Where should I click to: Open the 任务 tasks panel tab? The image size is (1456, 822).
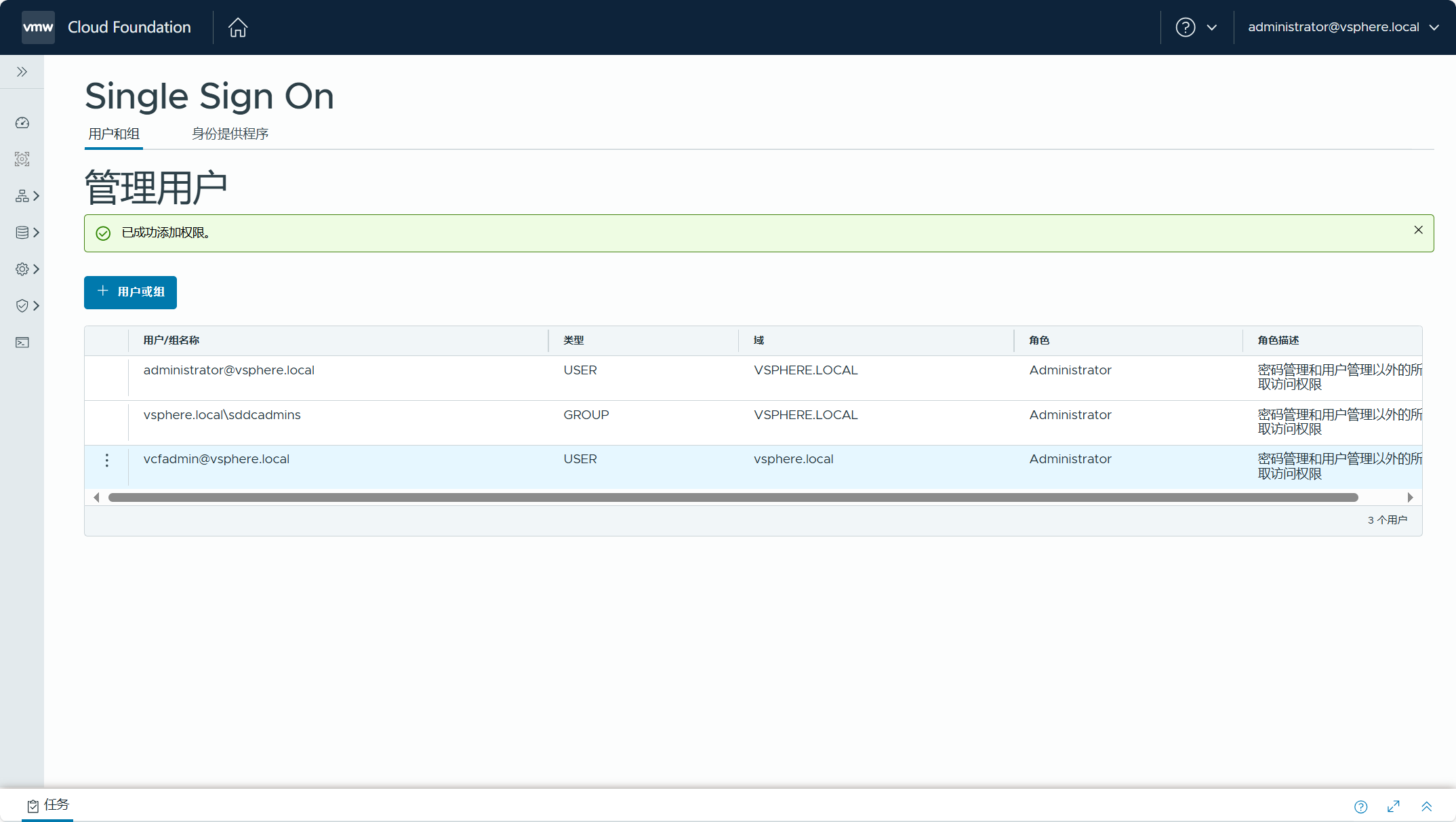(47, 805)
